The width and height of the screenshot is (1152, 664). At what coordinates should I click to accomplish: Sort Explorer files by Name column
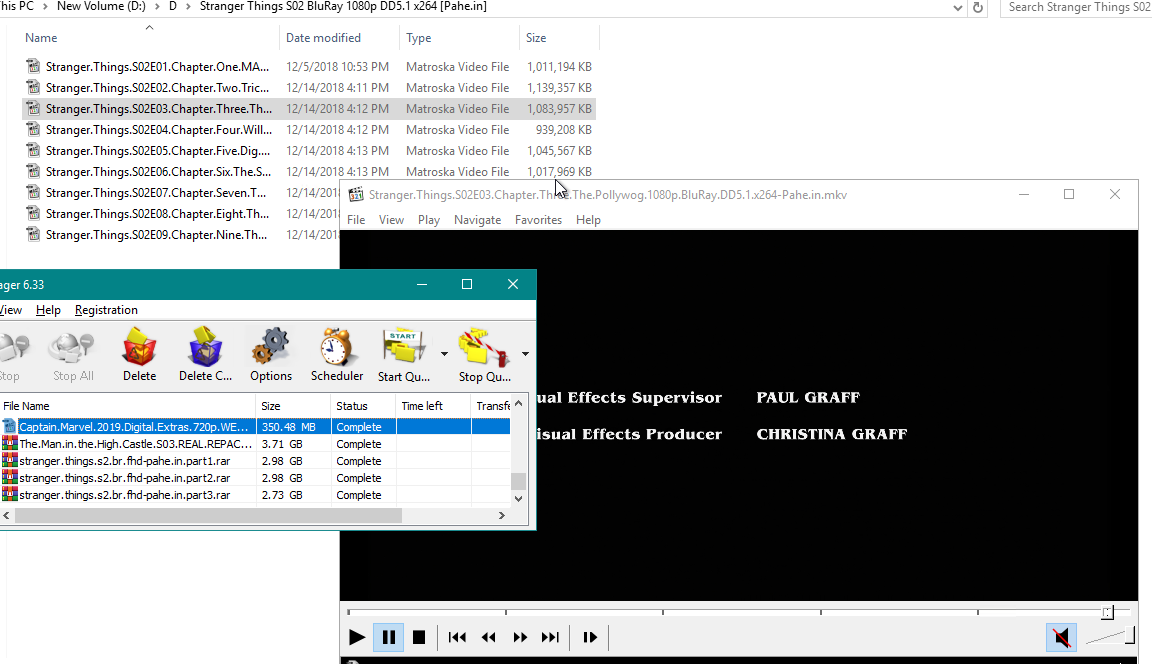point(150,37)
